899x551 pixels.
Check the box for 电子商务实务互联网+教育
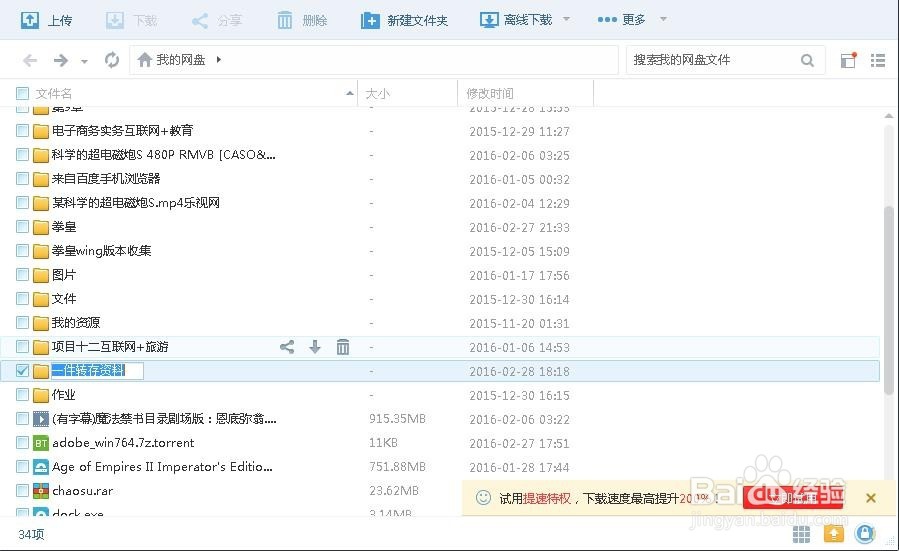(x=22, y=131)
